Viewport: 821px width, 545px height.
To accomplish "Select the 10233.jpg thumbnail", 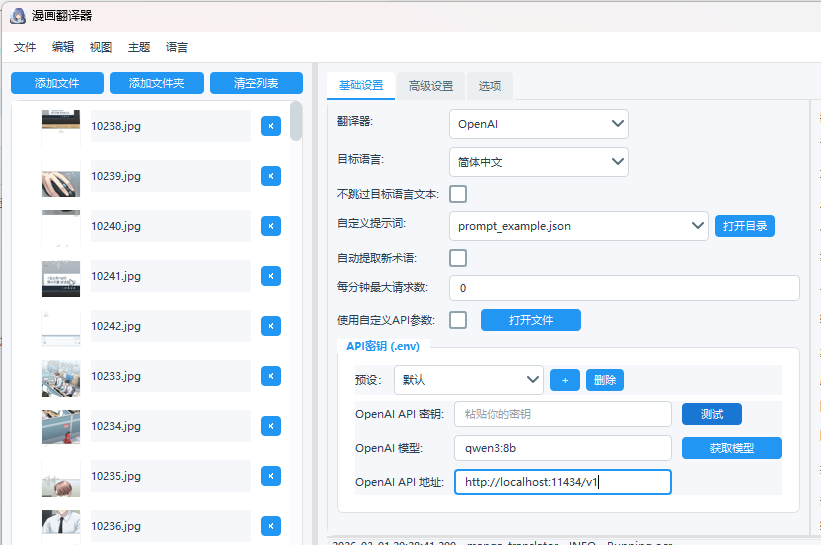I will (61, 379).
